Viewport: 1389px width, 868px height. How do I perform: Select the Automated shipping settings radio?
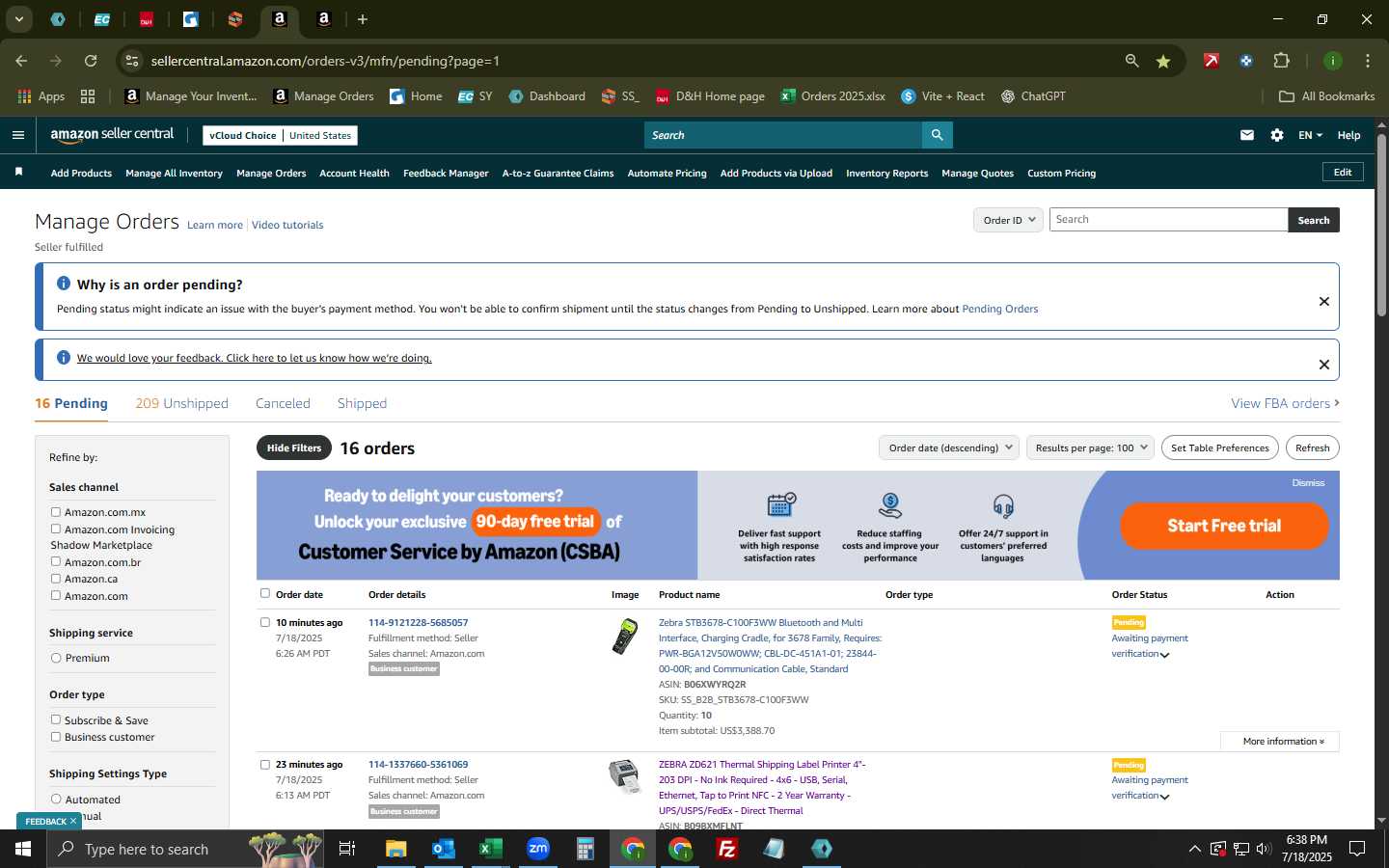tap(56, 799)
